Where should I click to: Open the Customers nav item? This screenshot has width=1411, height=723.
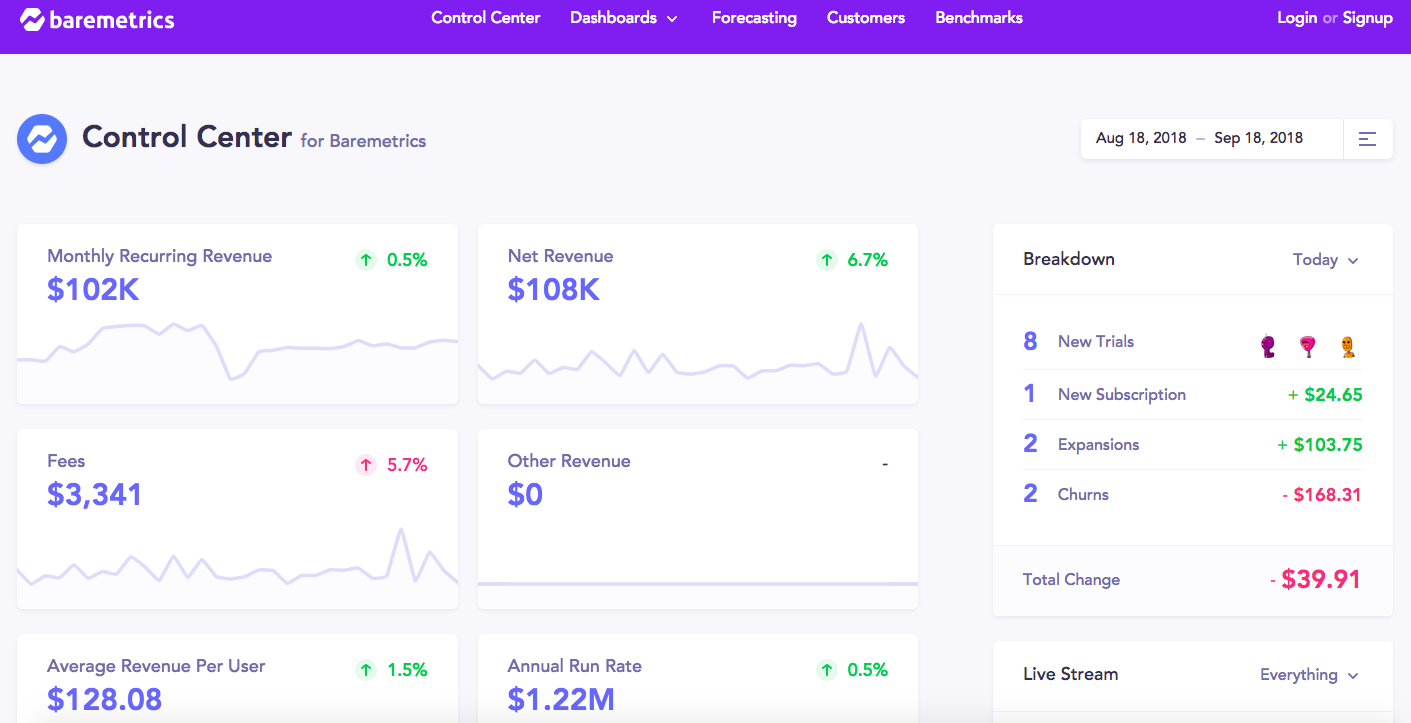tap(865, 18)
